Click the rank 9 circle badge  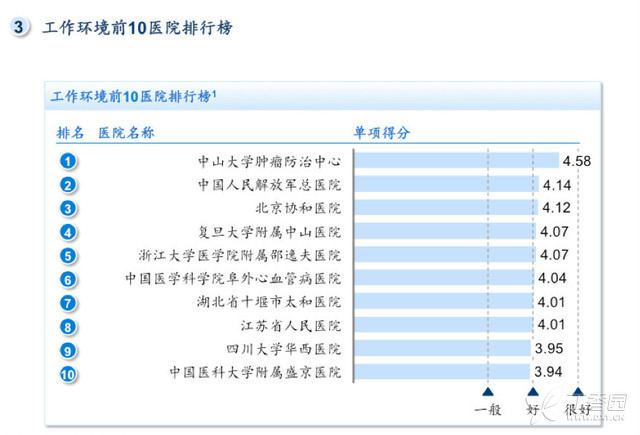pyautogui.click(x=68, y=351)
